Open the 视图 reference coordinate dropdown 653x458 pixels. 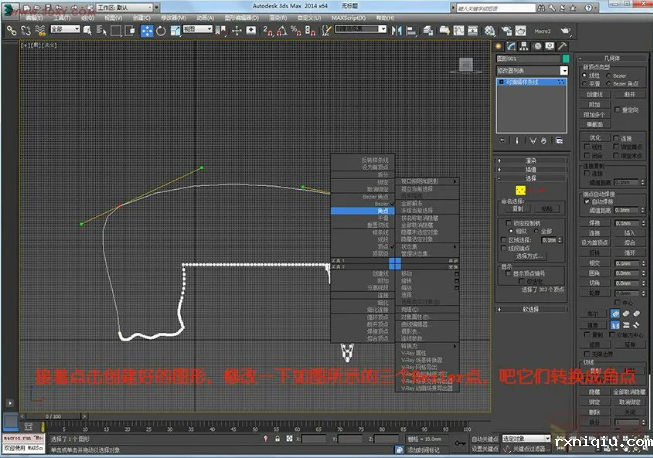tap(198, 29)
